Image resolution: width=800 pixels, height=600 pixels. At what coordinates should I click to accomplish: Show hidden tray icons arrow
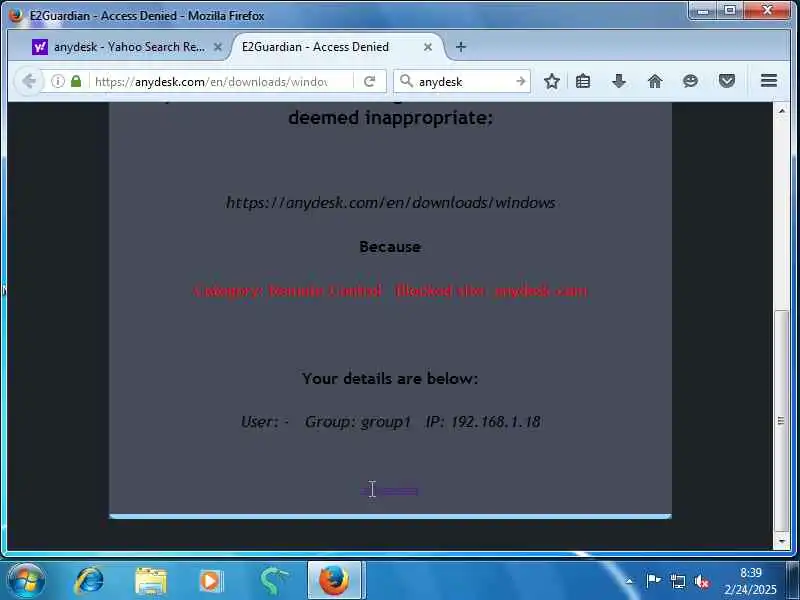[x=630, y=581]
